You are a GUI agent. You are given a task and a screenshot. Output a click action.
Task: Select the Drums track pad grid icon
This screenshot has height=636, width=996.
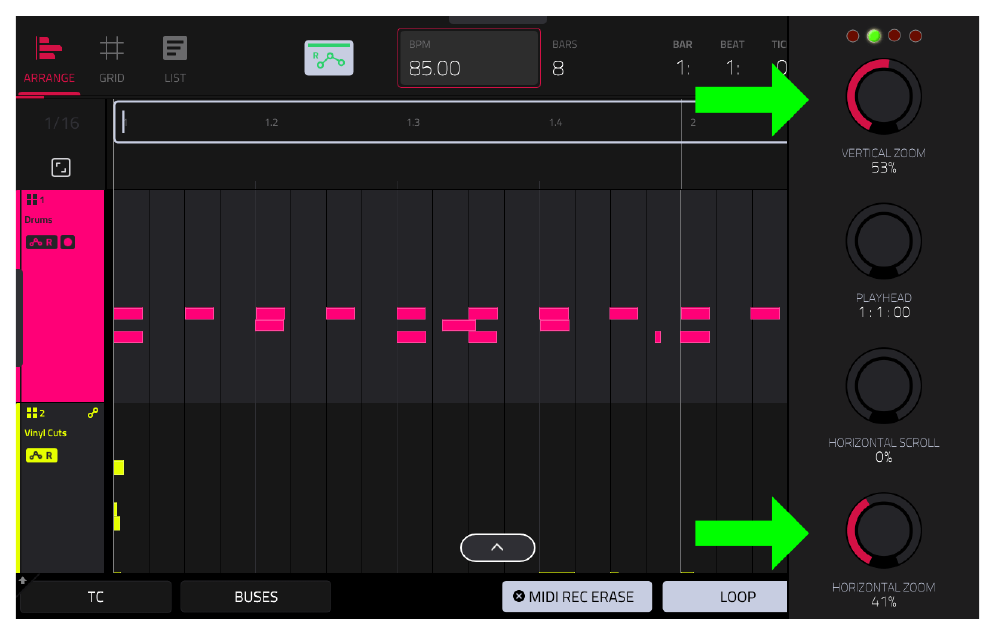tap(32, 200)
